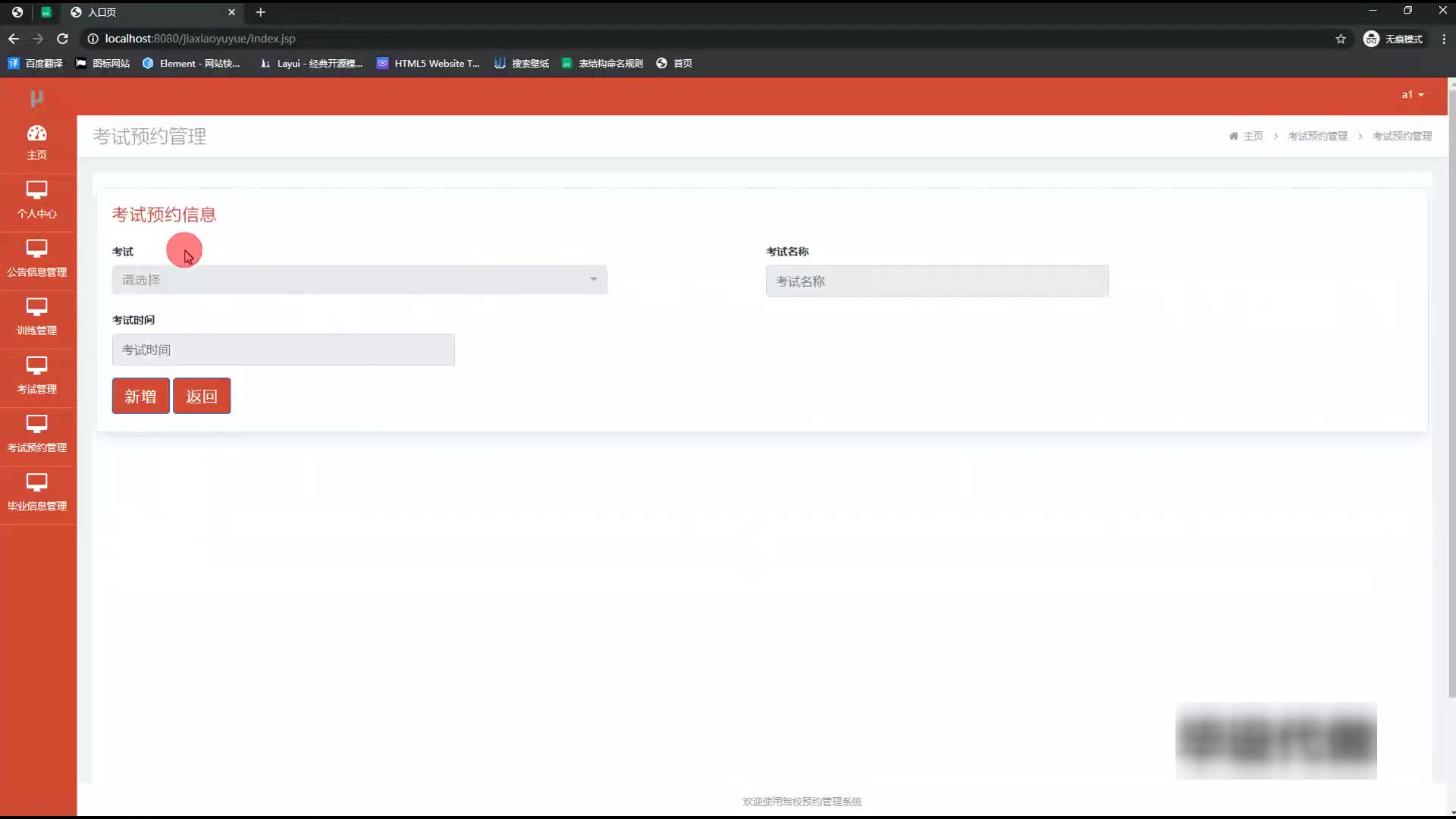Click the browser reload icon
The width and height of the screenshot is (1456, 819).
click(x=63, y=39)
